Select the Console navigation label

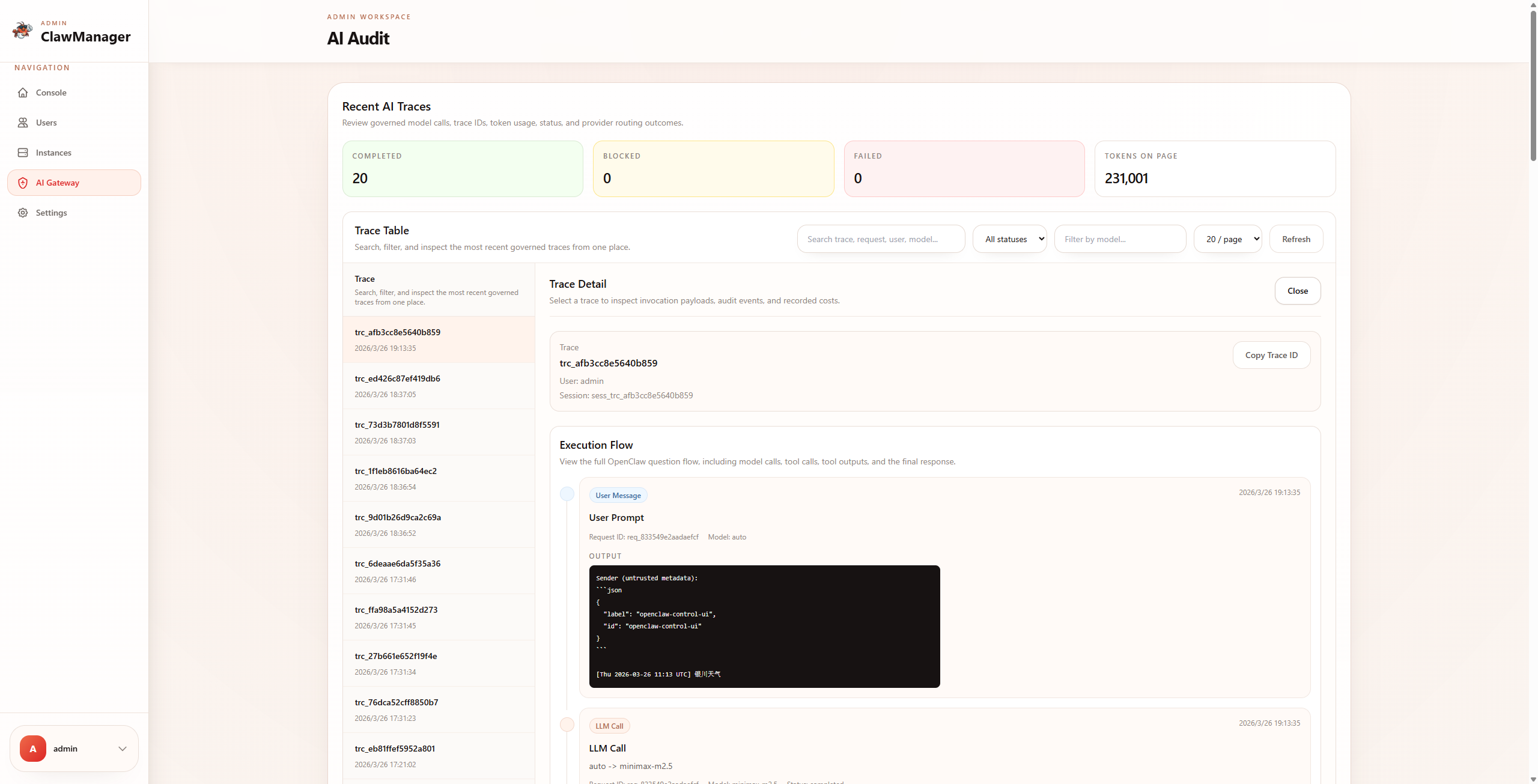[51, 93]
